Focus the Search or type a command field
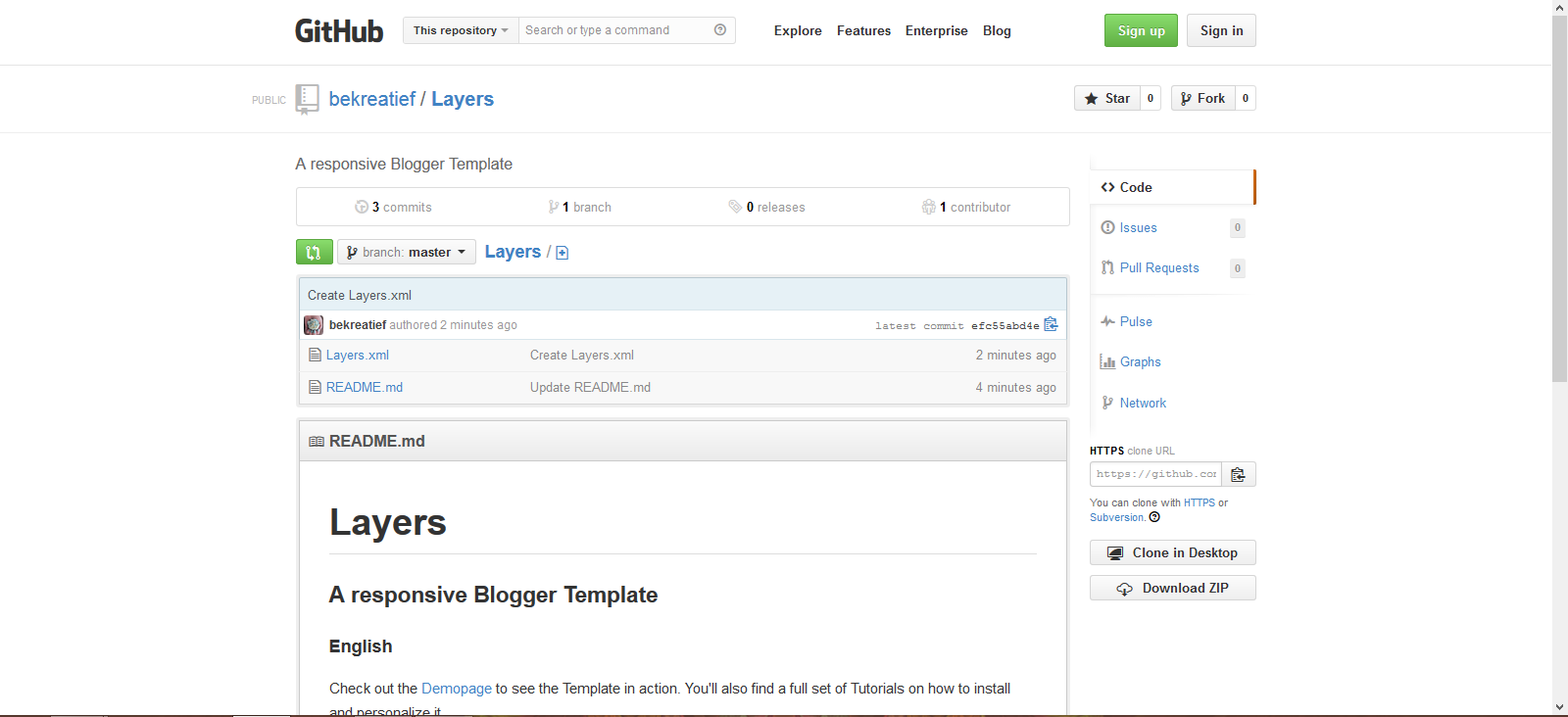Screen dimensions: 1568x717 click(x=617, y=30)
